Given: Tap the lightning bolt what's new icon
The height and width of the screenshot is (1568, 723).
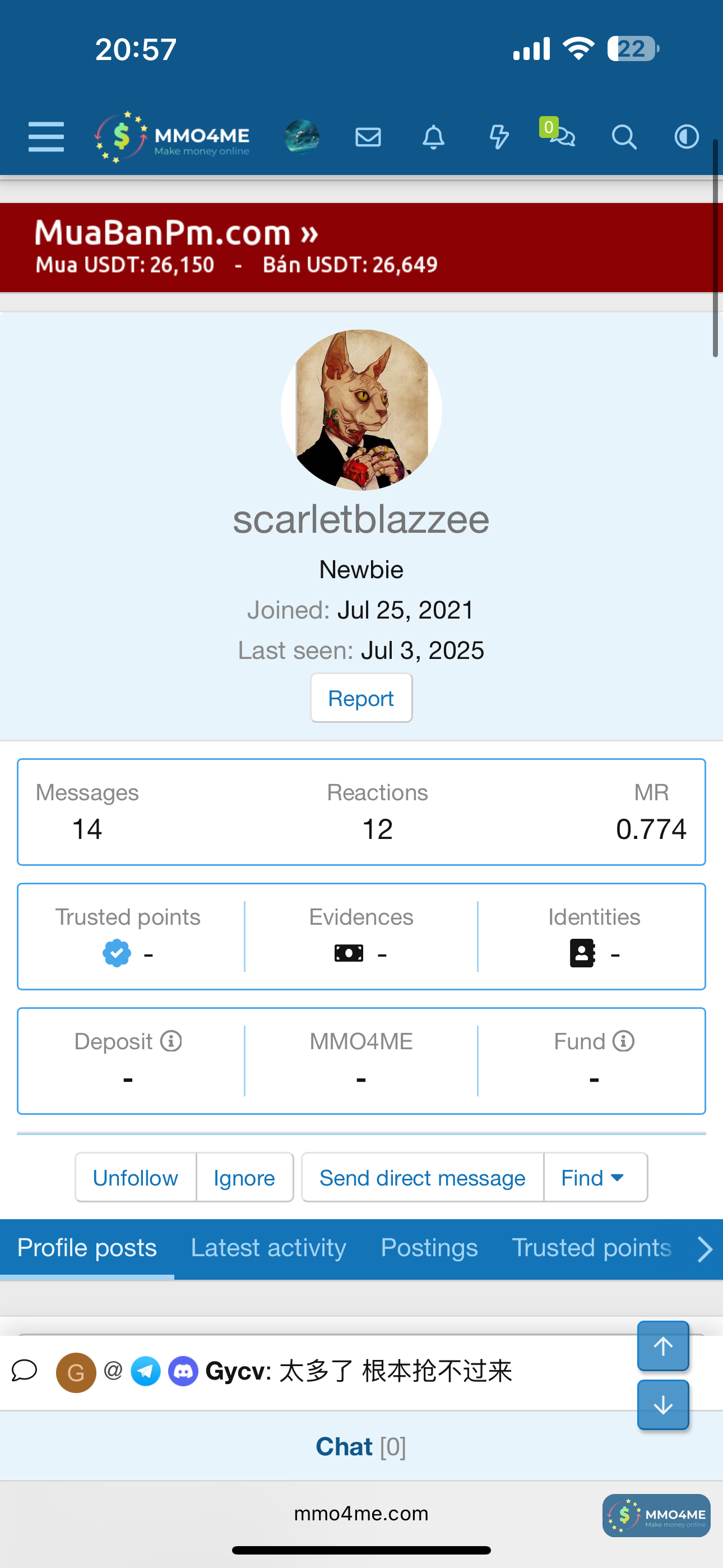Looking at the screenshot, I should pyautogui.click(x=499, y=137).
